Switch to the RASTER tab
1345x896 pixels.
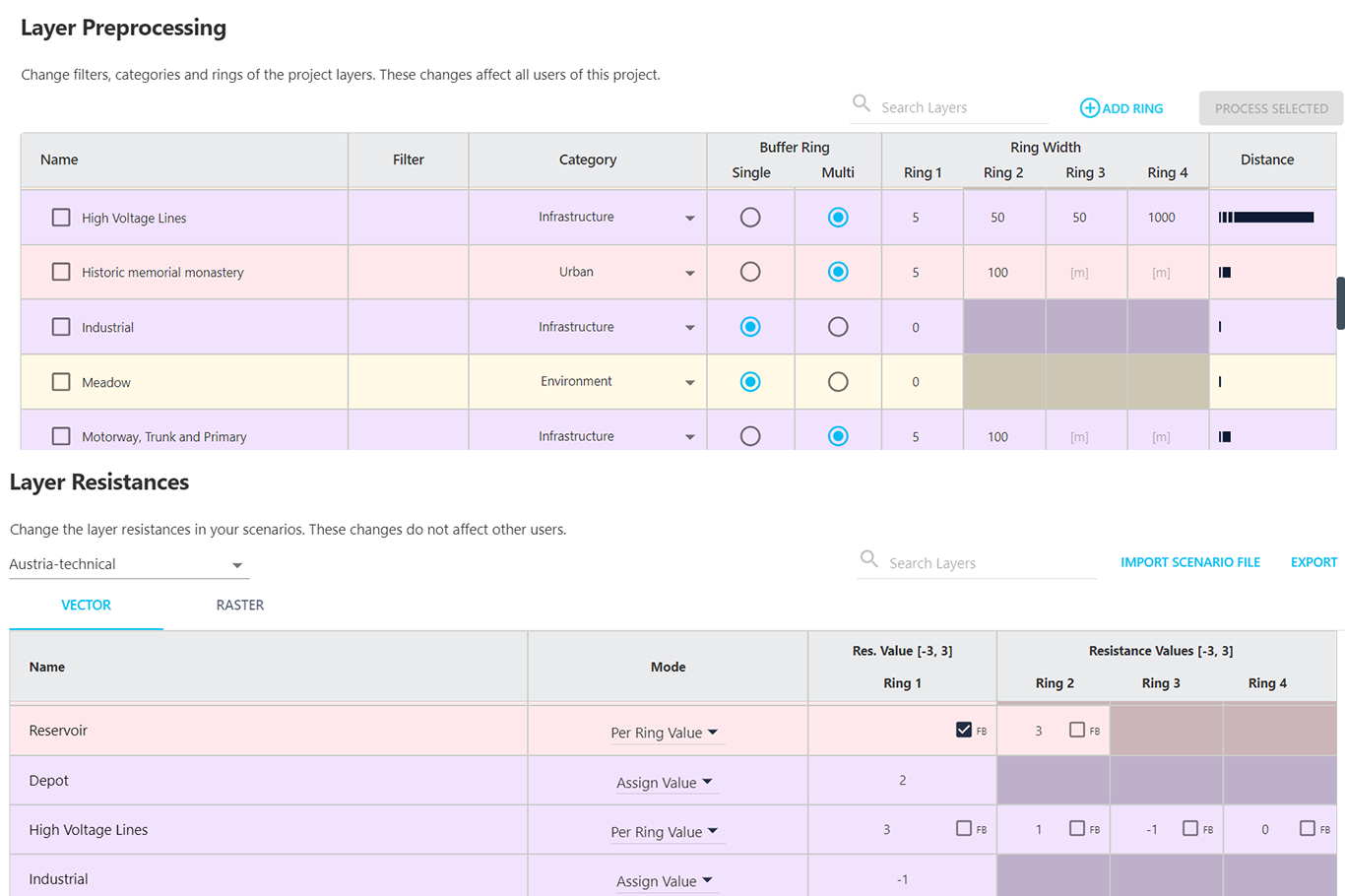point(239,605)
